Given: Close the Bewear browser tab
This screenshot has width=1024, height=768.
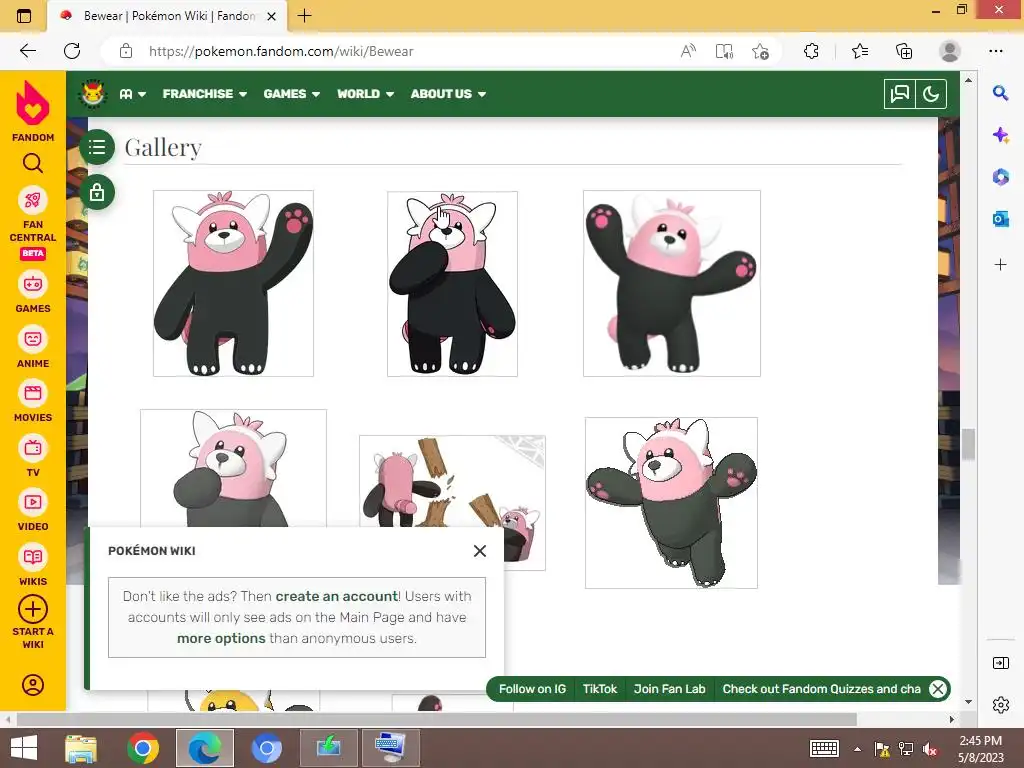Looking at the screenshot, I should pyautogui.click(x=272, y=16).
